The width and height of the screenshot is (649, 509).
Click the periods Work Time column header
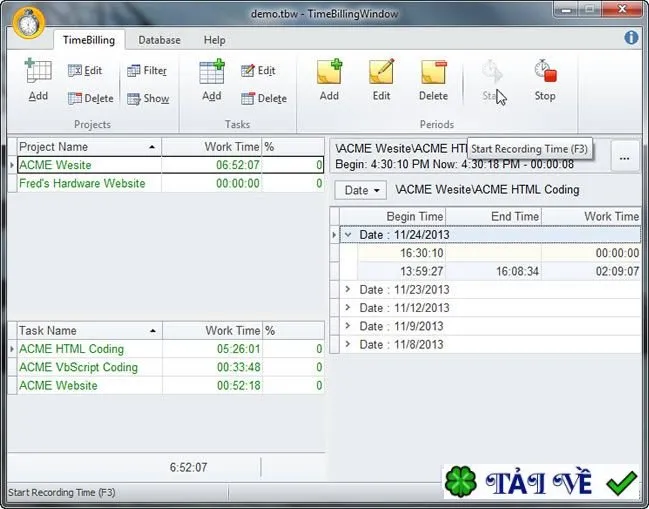[x=591, y=216]
